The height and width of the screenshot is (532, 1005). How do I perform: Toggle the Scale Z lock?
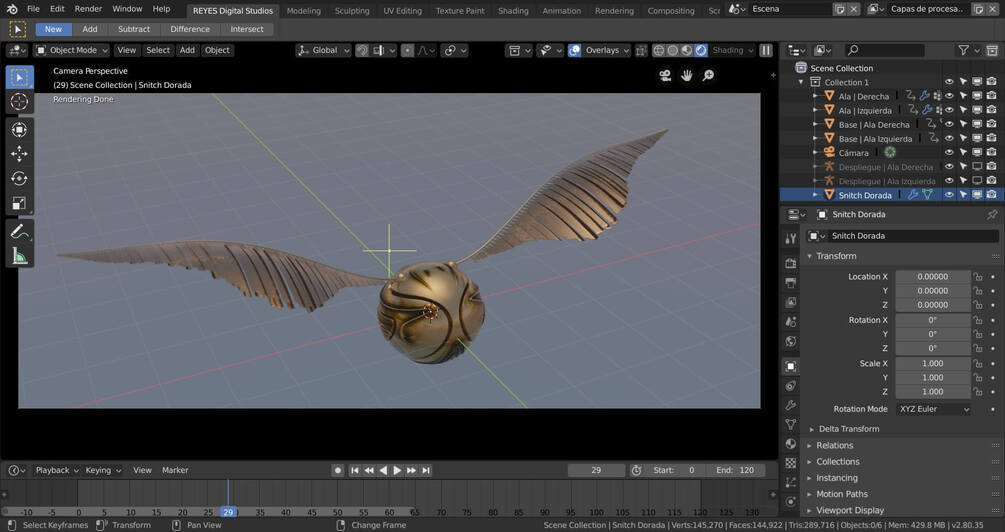click(977, 392)
